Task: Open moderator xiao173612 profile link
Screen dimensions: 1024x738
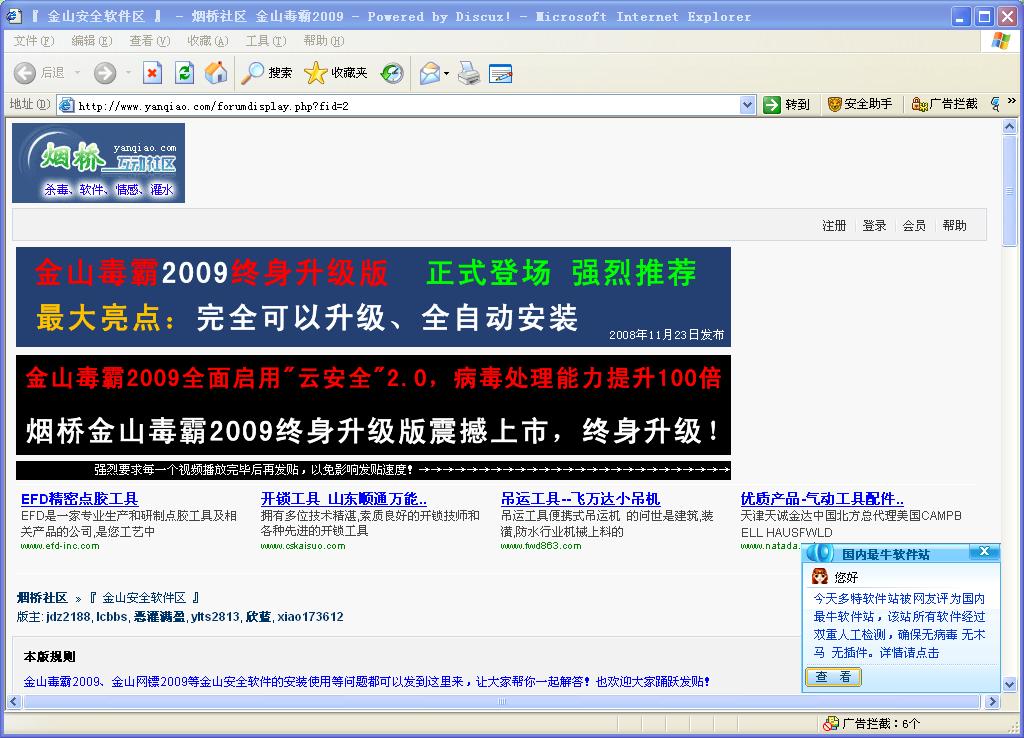Action: click(x=310, y=617)
